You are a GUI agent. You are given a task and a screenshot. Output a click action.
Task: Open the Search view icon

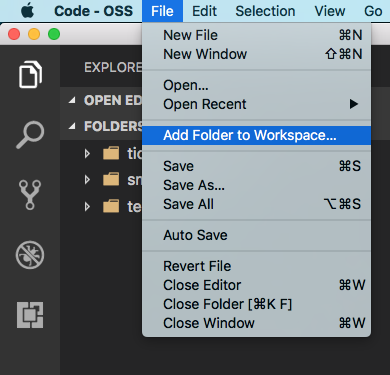tap(30, 135)
